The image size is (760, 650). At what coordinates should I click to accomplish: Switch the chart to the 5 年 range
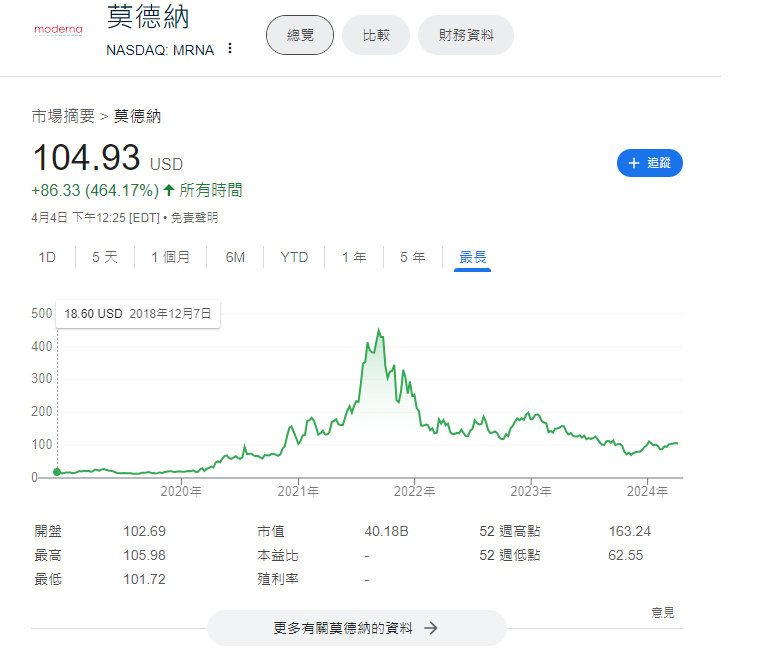point(412,257)
